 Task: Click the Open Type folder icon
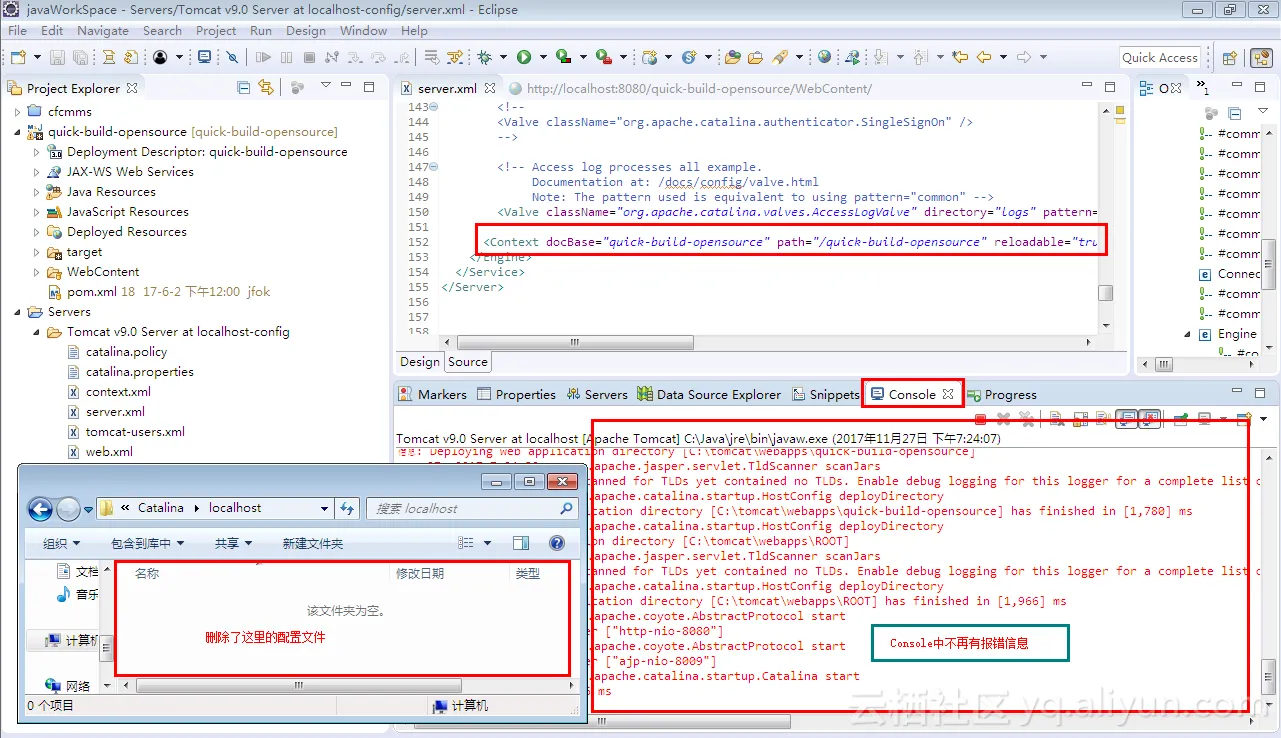coord(733,57)
